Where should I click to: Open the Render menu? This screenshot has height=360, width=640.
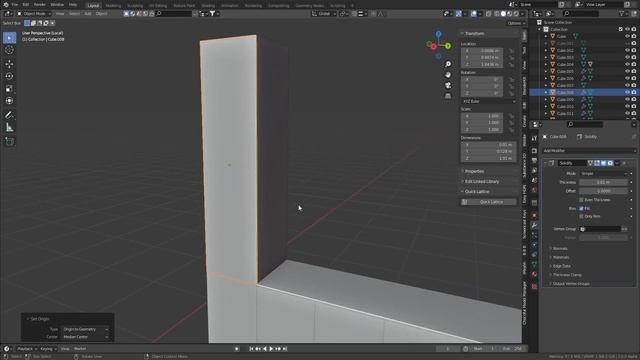40,4
